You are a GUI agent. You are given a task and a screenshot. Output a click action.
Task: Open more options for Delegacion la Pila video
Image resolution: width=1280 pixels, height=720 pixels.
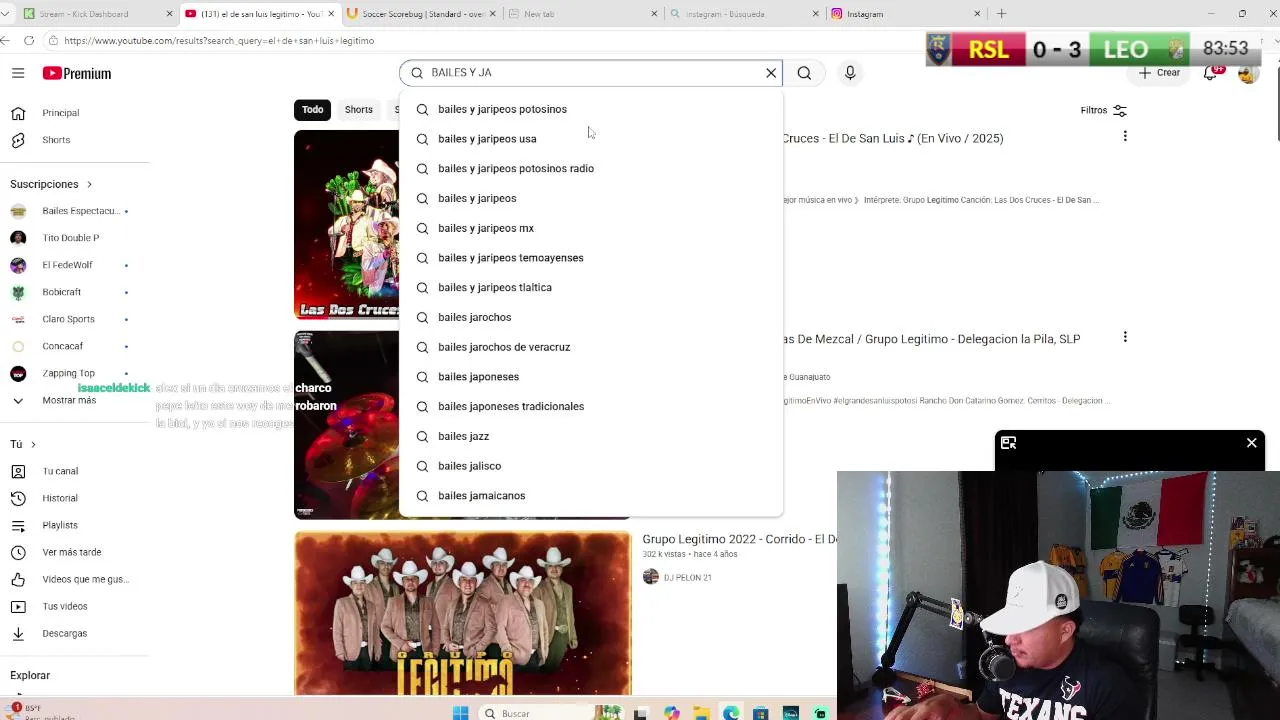coord(1125,338)
